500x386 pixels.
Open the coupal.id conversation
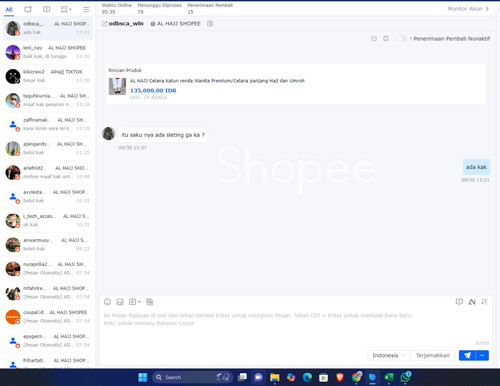[48, 316]
